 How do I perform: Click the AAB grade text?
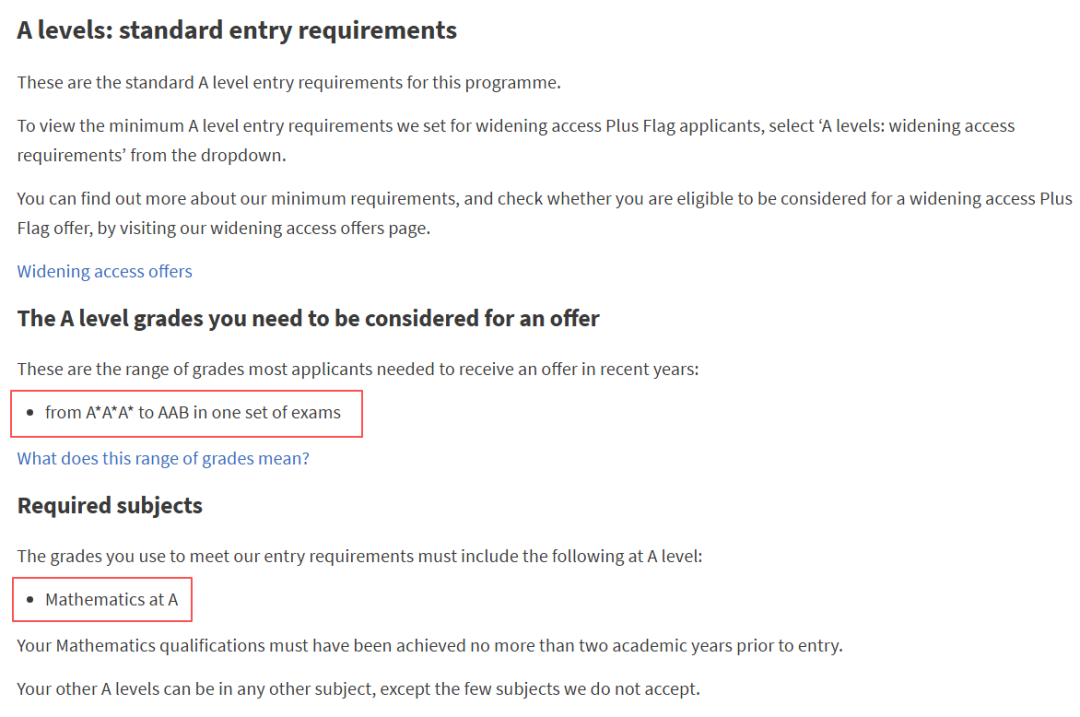coord(174,412)
